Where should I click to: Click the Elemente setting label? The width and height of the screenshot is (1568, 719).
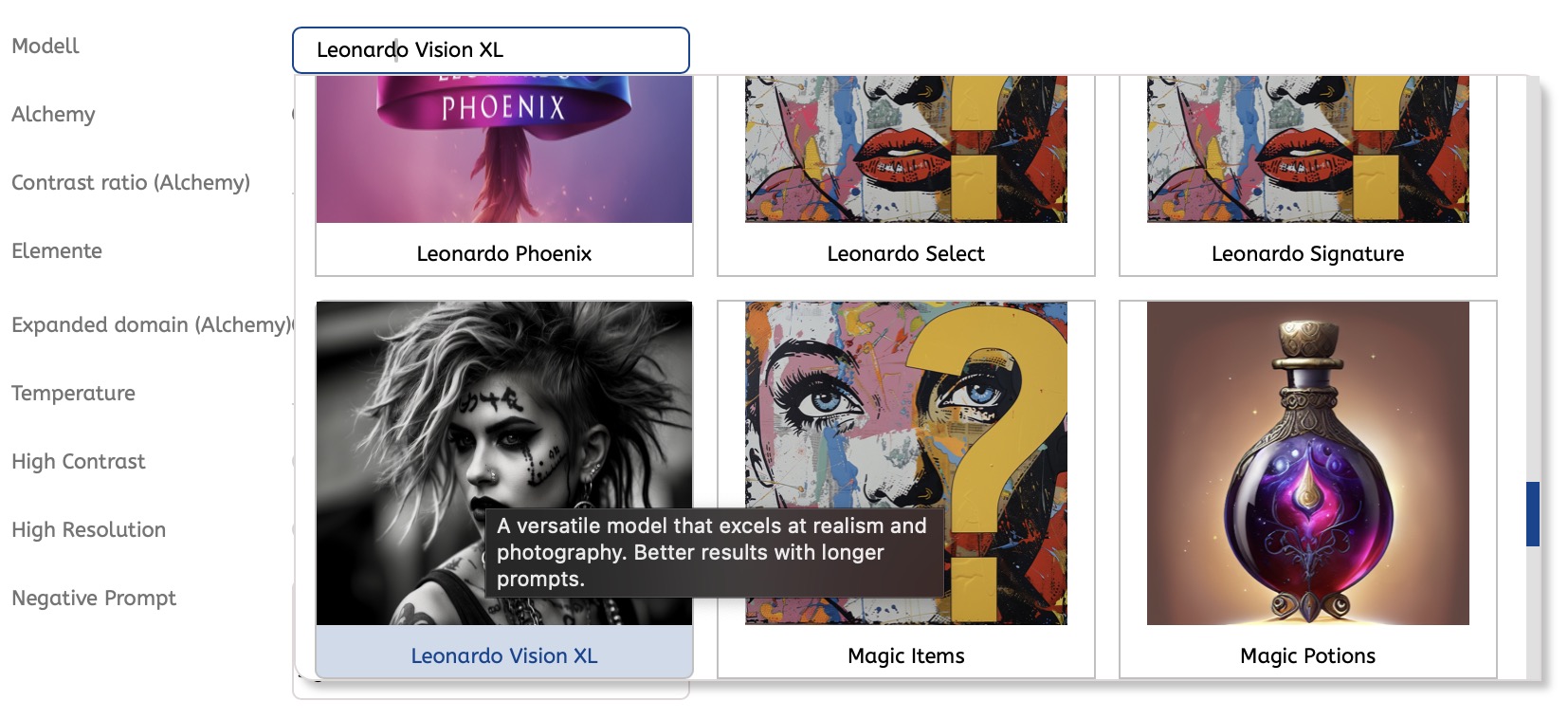(x=57, y=251)
